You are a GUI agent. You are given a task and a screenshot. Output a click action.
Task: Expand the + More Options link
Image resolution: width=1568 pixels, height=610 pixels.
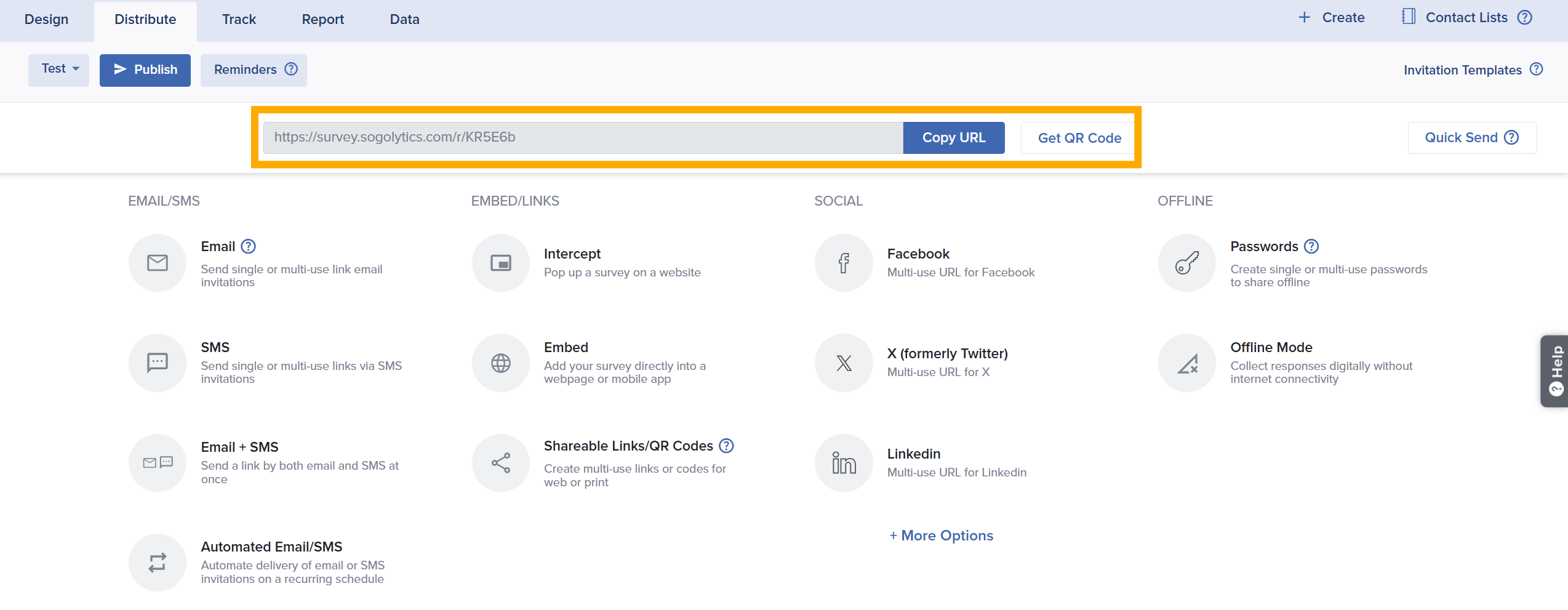pos(941,536)
